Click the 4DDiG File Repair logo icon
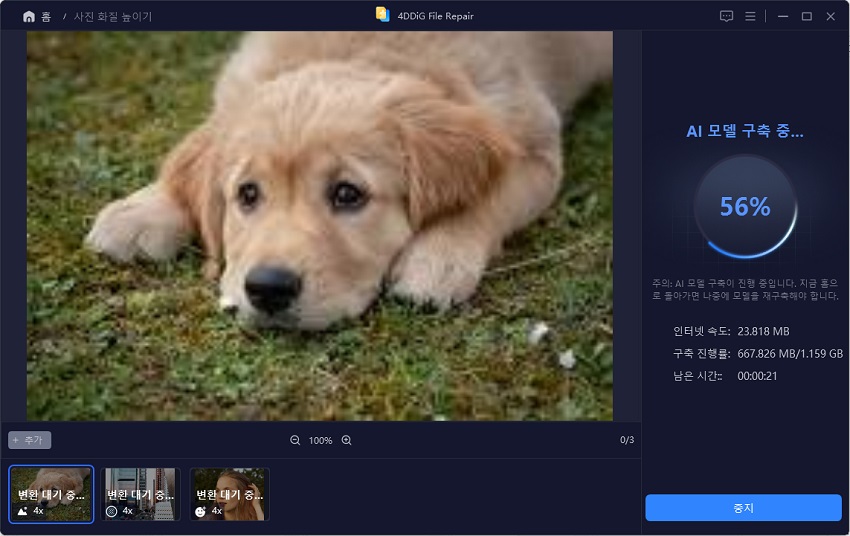This screenshot has width=850, height=536. [x=382, y=15]
